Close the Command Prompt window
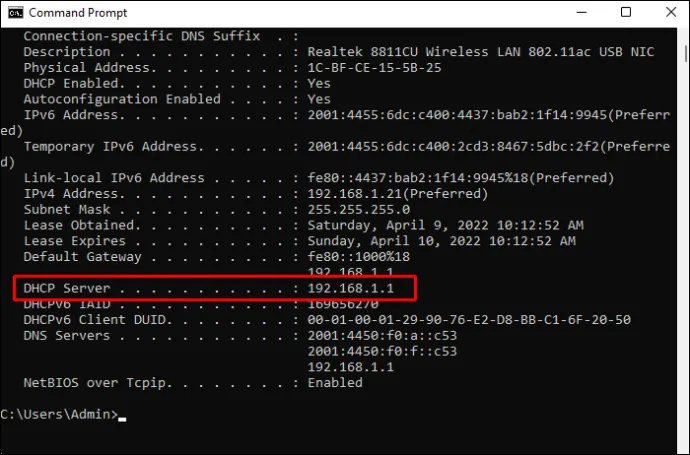The image size is (690, 455). point(671,12)
